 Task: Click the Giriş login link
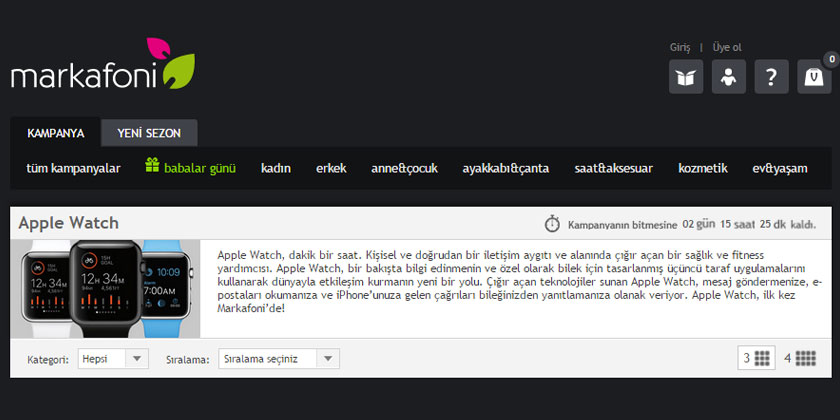click(680, 47)
